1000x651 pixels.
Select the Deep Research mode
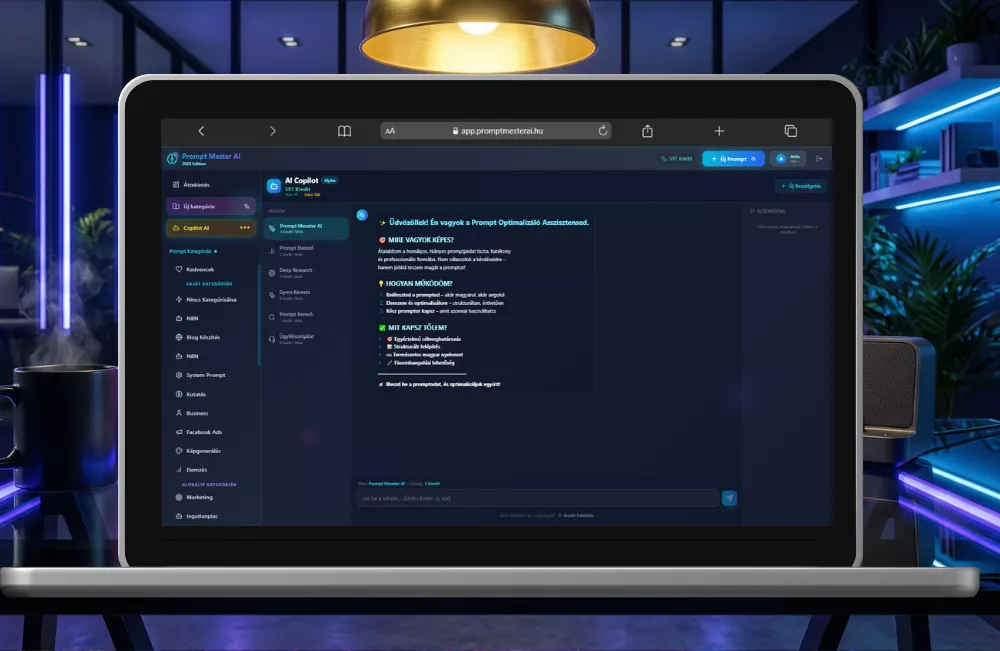(296, 271)
